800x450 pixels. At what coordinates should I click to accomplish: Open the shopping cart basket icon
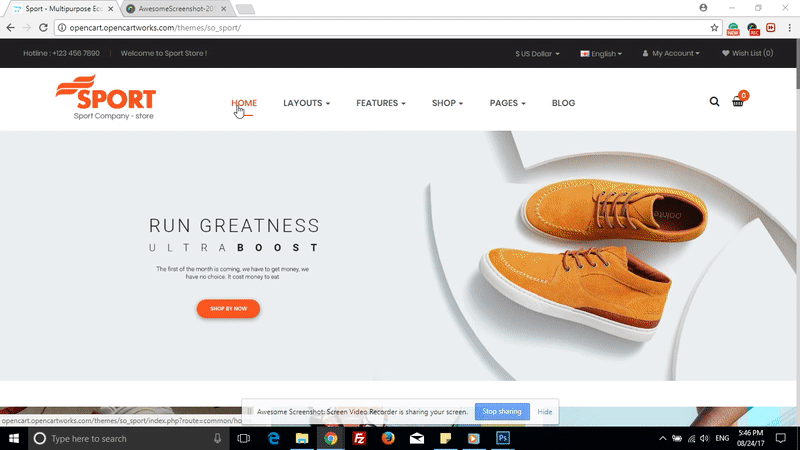click(x=738, y=102)
